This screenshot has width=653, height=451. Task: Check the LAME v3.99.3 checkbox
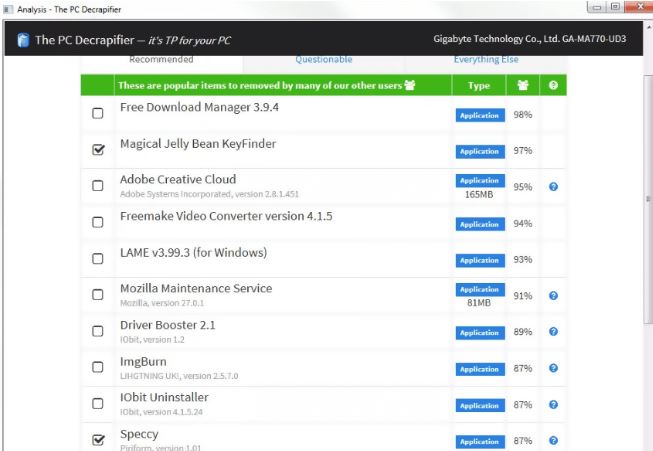click(x=97, y=258)
